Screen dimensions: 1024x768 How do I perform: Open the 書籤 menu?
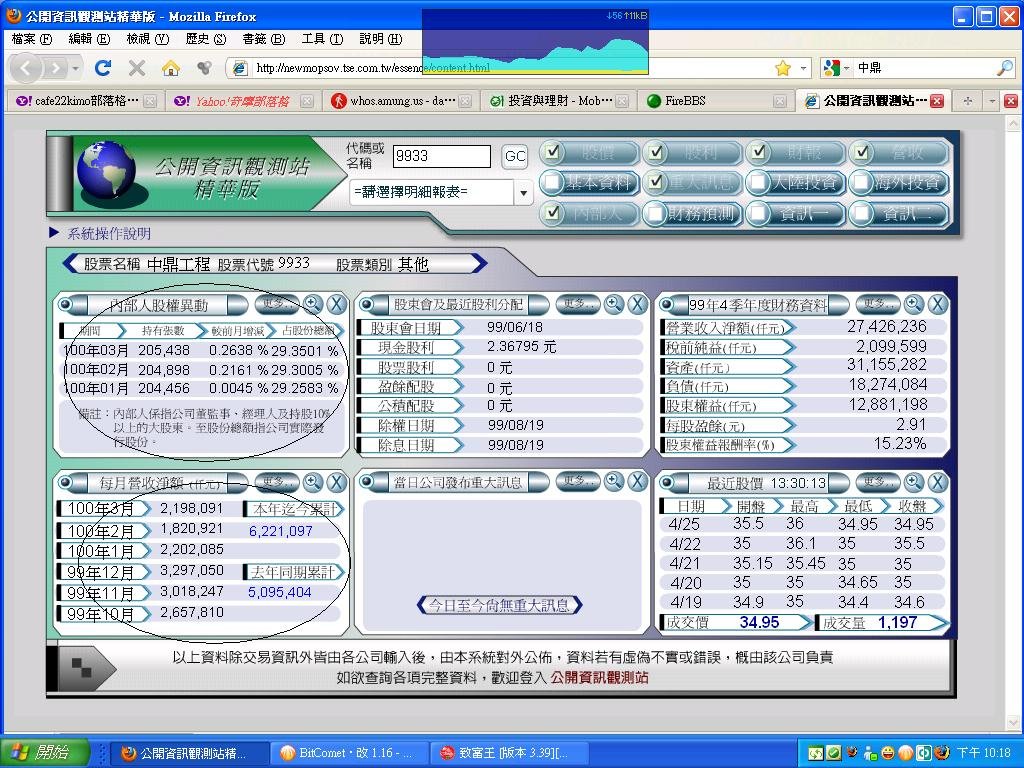tap(263, 39)
